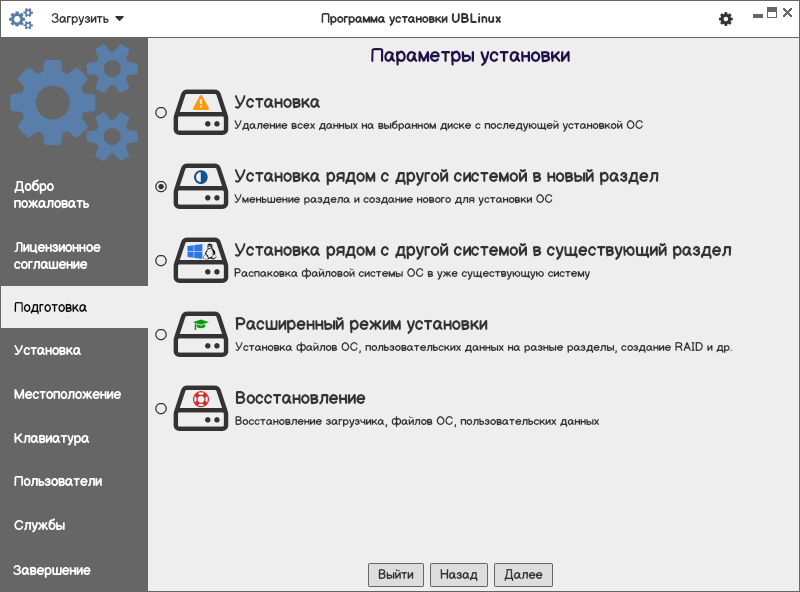
Task: Select radio for install into existing partition
Action: 161,260
